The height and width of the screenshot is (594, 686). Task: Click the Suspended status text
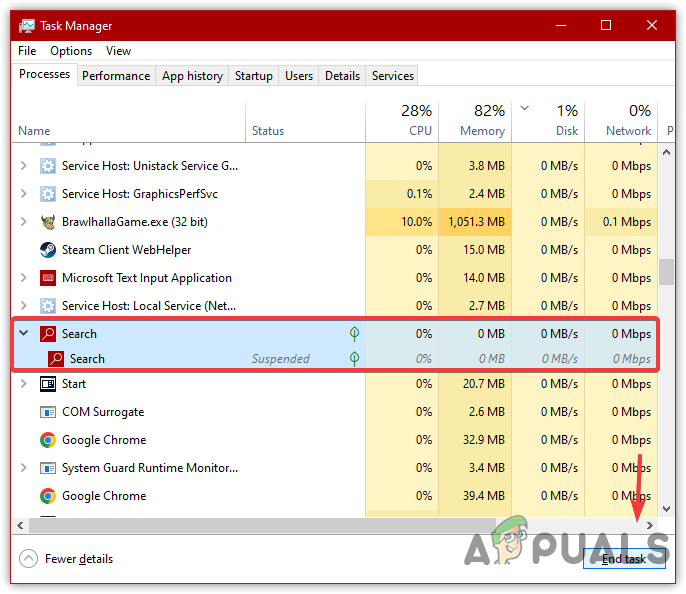pos(280,359)
